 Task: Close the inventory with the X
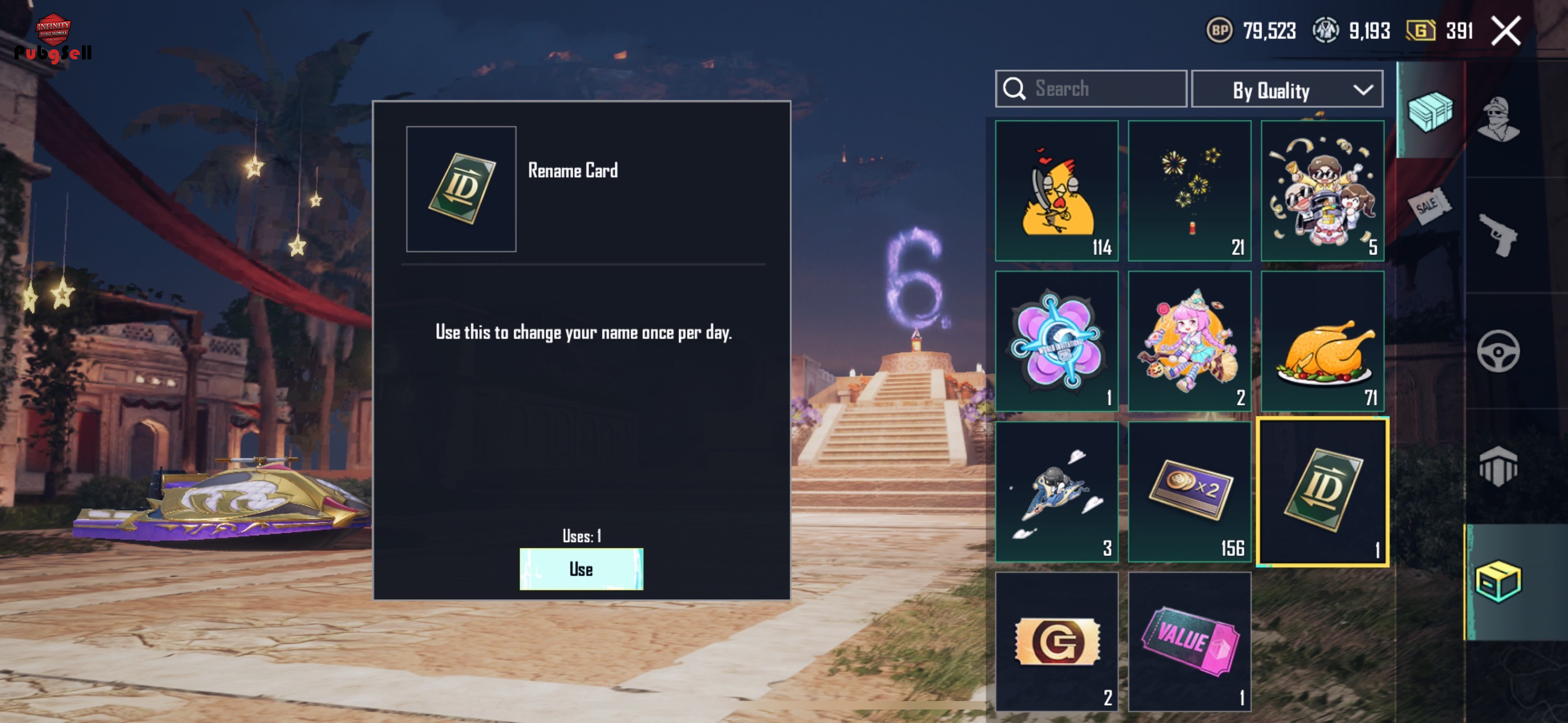click(x=1506, y=30)
